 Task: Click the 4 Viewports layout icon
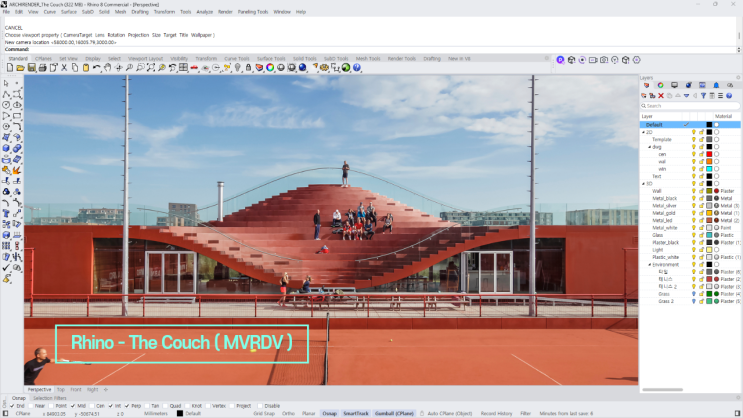tap(183, 68)
